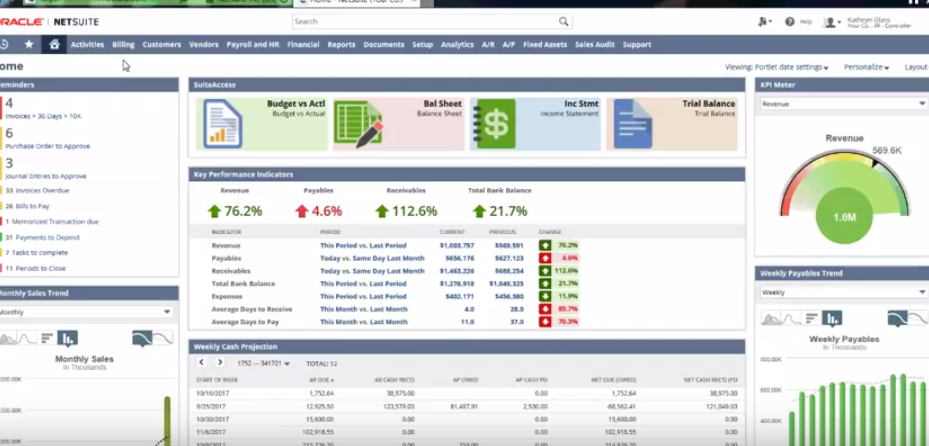Open Viewing: Portlet date settings dropdown

[x=777, y=67]
